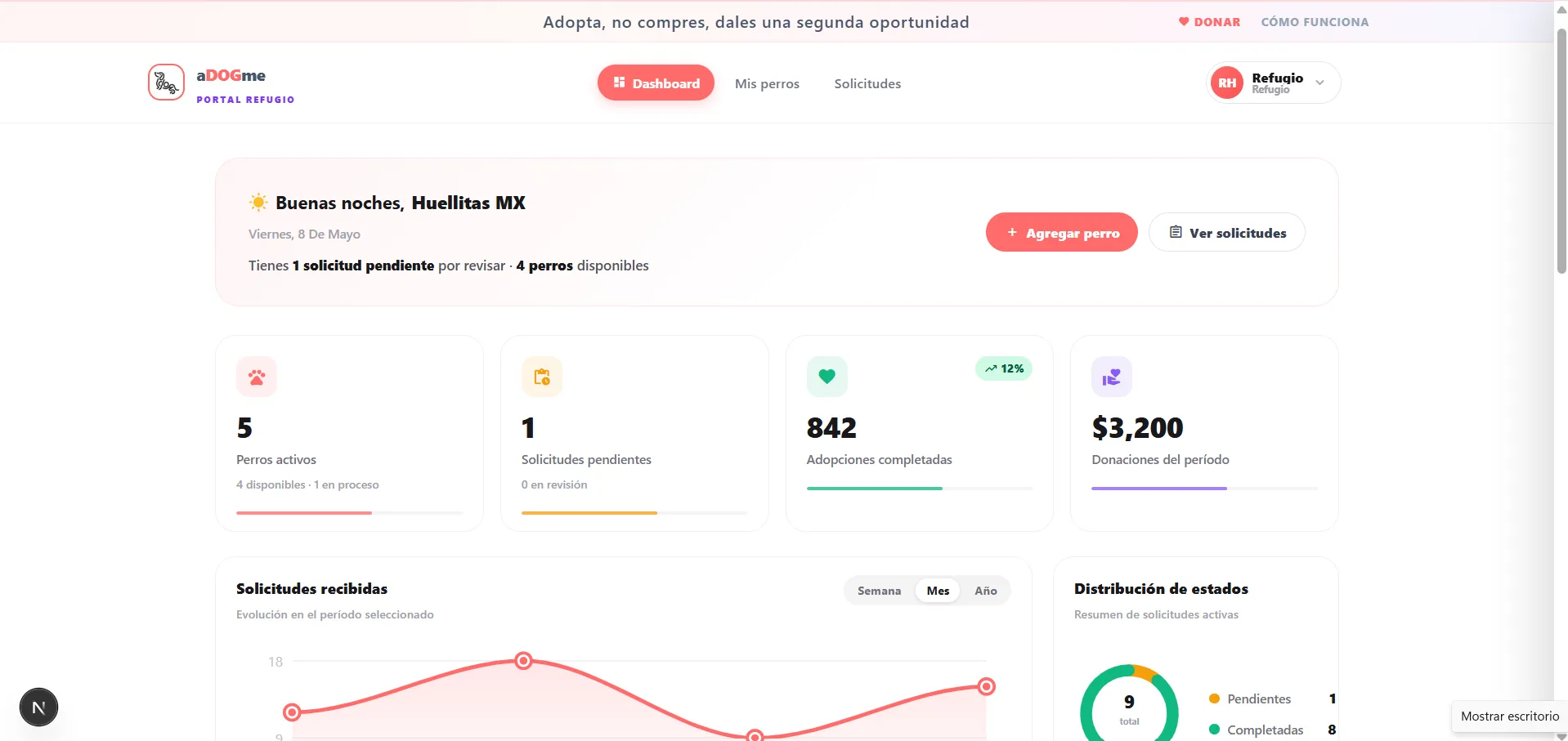The height and width of the screenshot is (741, 1568).
Task: Click the aDOGme brand name
Action: (231, 75)
